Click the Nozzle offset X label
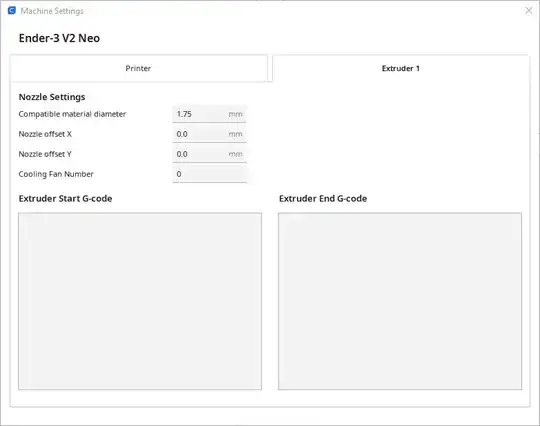The width and height of the screenshot is (540, 426). 45,134
